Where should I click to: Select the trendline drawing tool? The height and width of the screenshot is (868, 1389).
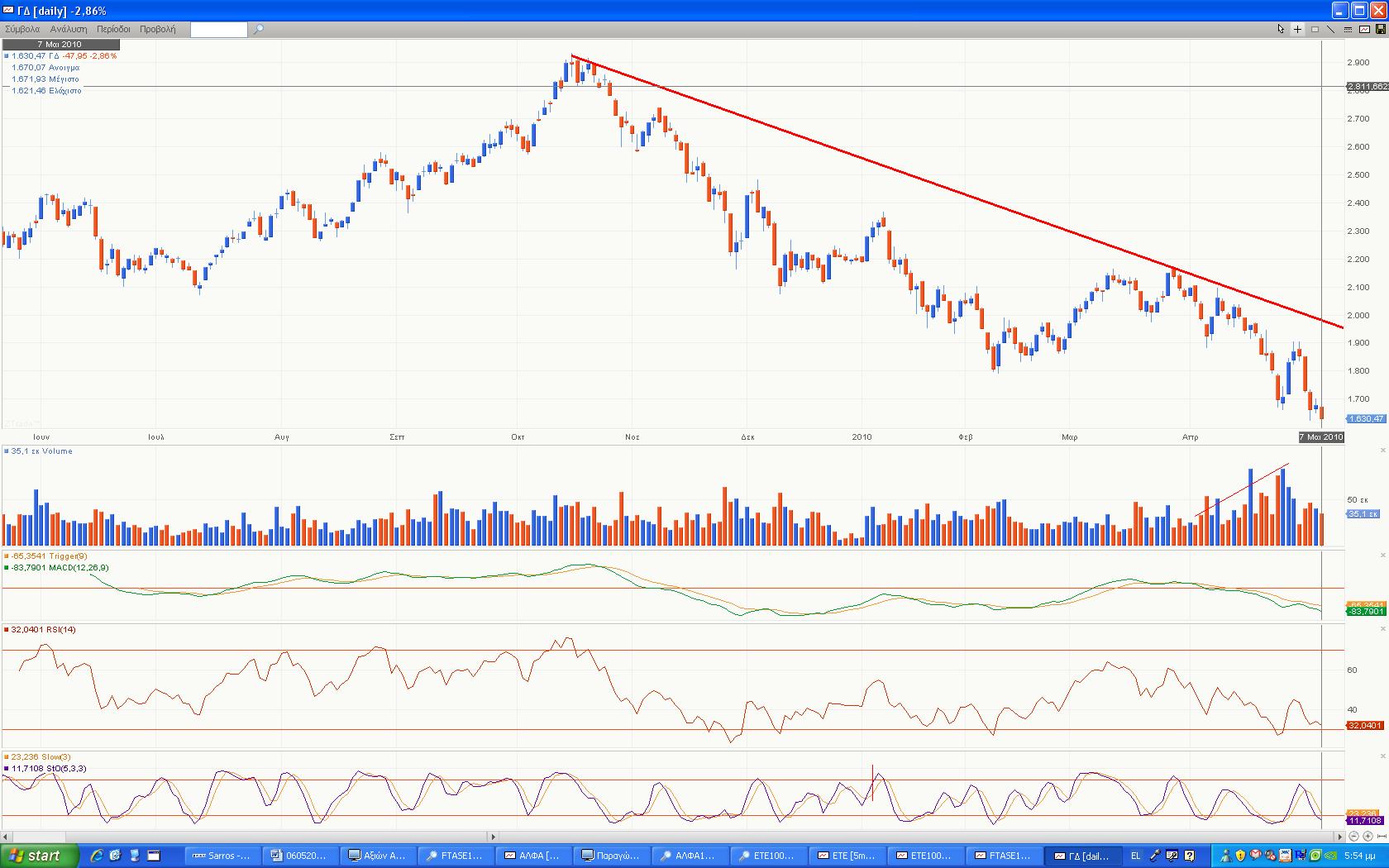[x=1330, y=29]
